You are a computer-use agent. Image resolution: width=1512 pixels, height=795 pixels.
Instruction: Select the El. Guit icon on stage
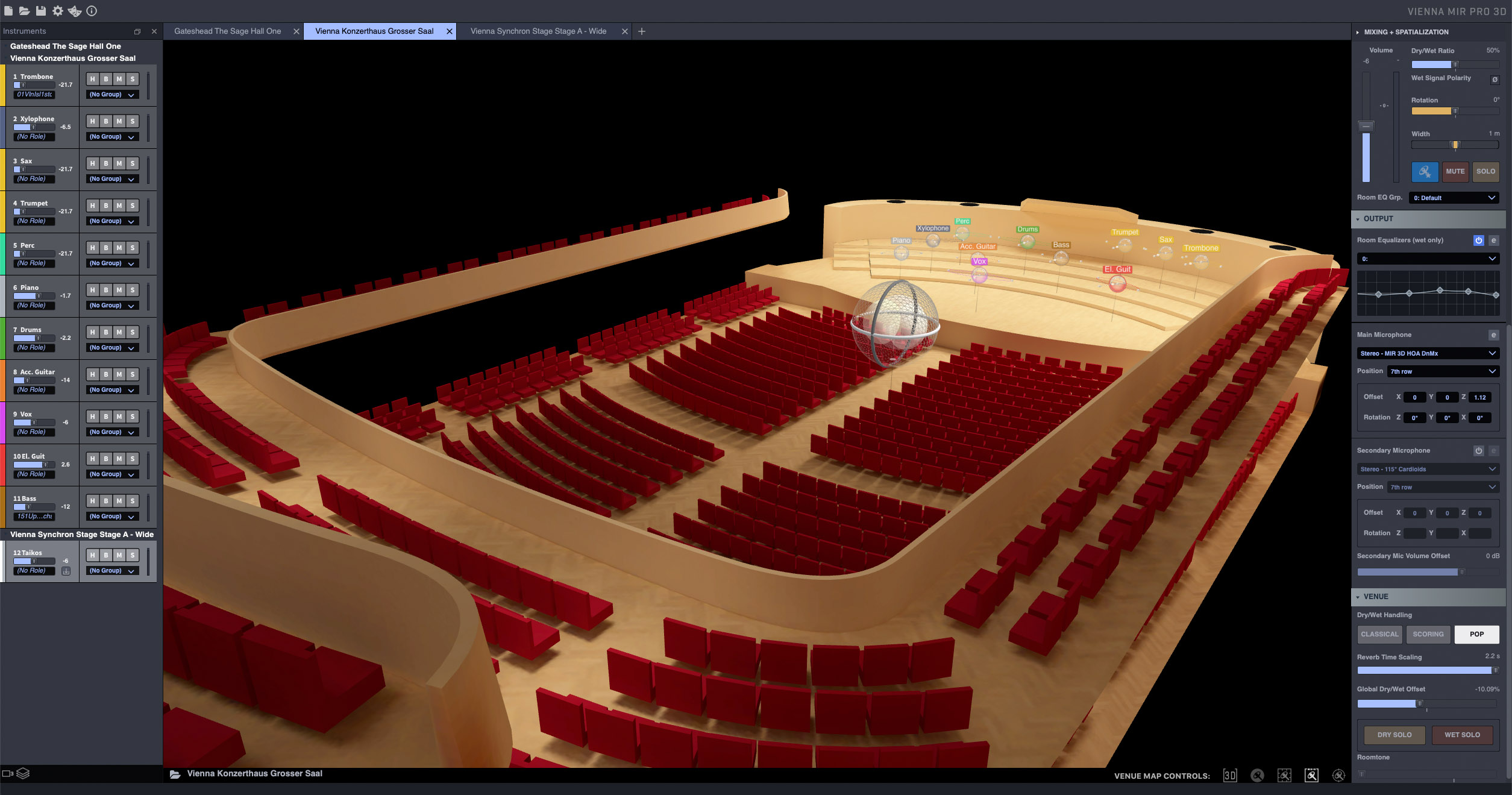click(1117, 283)
